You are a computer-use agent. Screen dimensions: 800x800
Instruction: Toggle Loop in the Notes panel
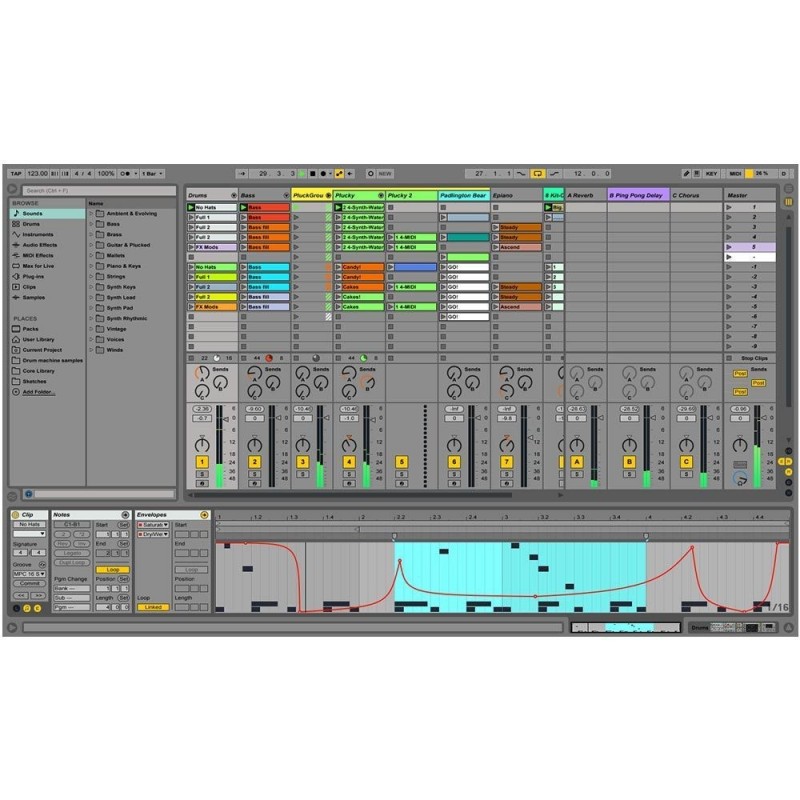coord(113,570)
